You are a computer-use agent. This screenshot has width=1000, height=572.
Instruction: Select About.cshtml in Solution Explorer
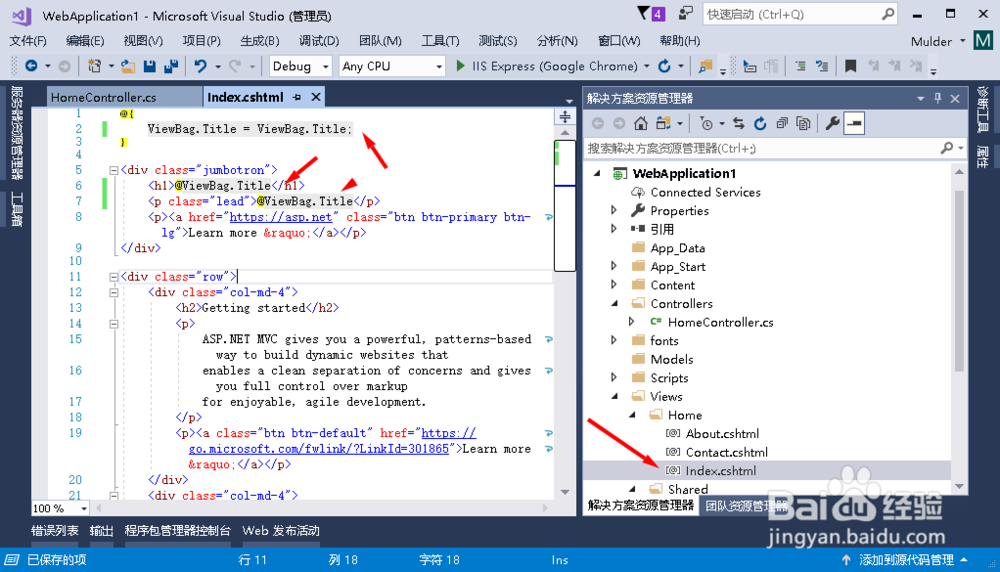(x=722, y=434)
